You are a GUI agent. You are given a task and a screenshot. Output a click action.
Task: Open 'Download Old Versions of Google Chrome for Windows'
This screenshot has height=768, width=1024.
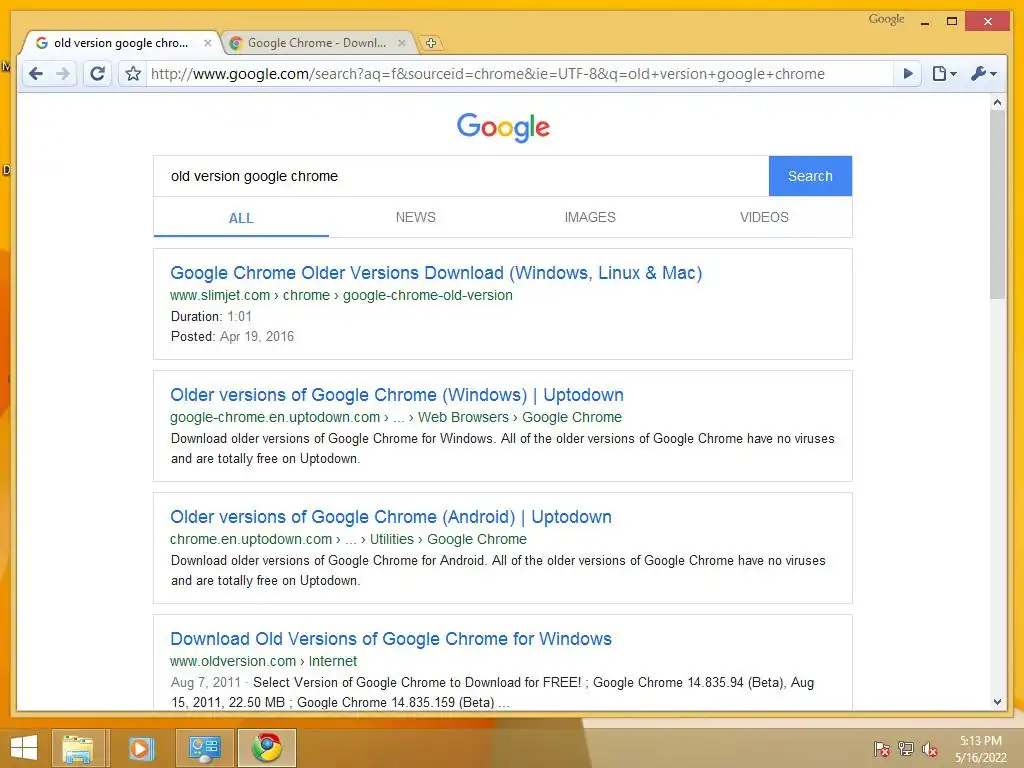tap(391, 639)
